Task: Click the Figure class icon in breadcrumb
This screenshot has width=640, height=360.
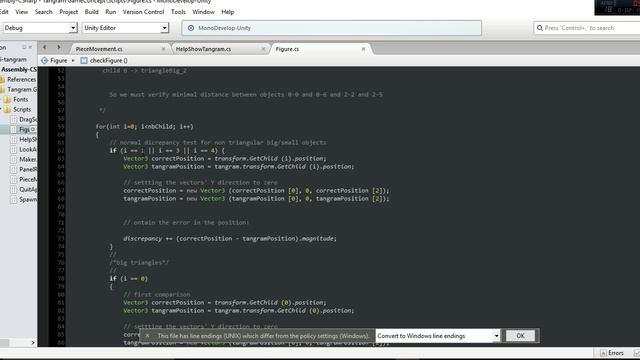Action: point(44,60)
